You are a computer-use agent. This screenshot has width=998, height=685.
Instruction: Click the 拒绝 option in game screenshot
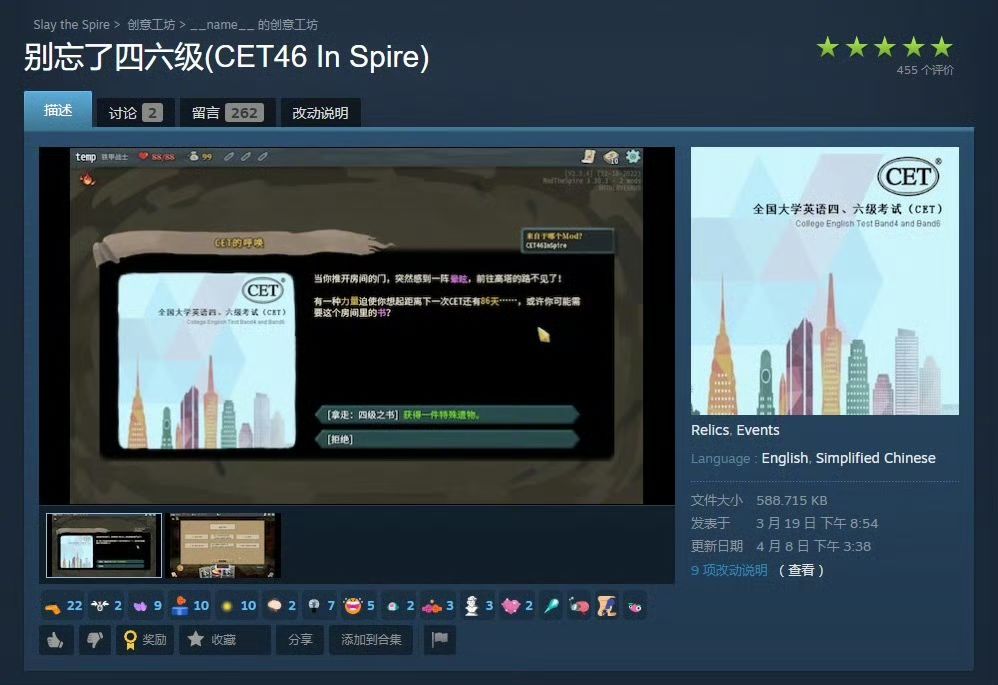click(x=447, y=439)
